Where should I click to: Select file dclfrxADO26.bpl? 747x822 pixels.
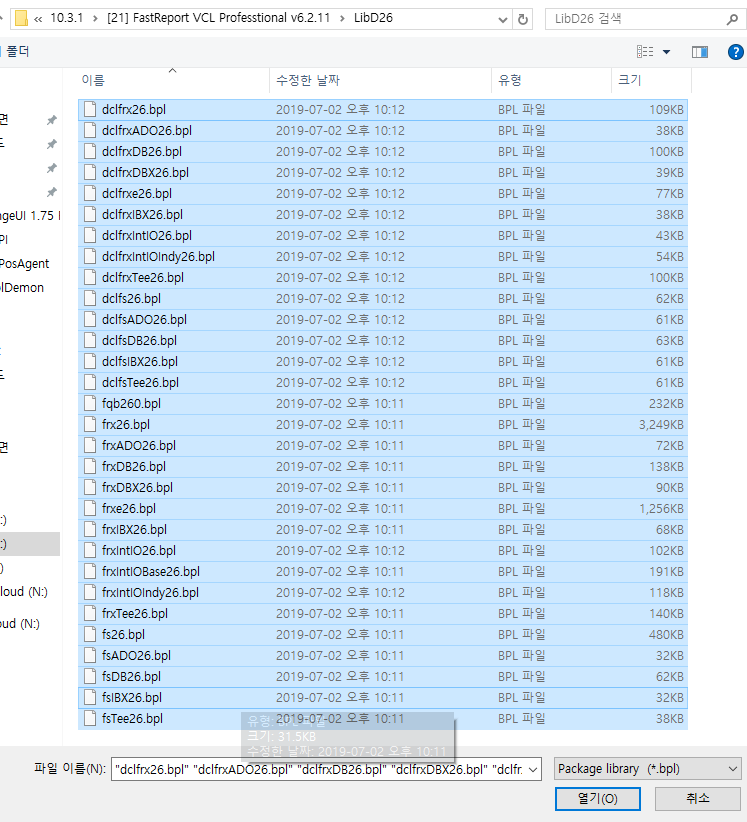[x=383, y=131]
